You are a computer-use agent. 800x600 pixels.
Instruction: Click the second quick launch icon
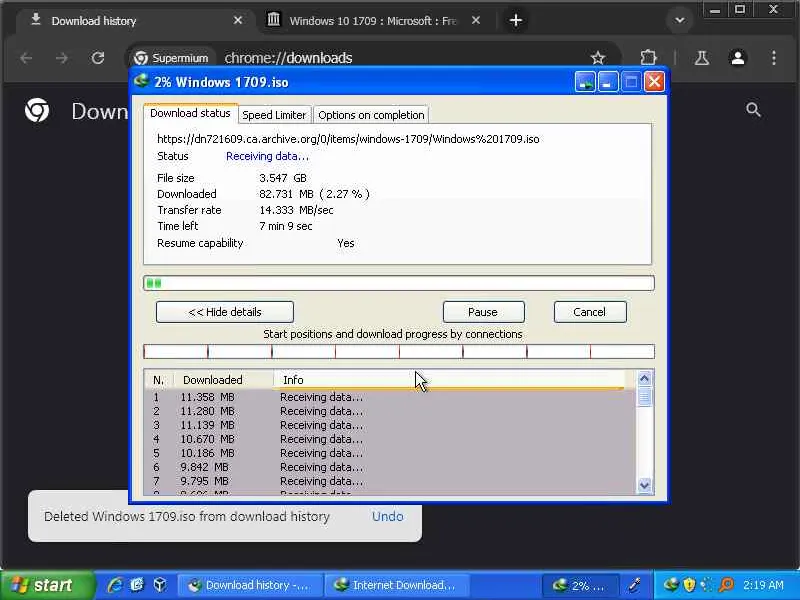(x=137, y=585)
